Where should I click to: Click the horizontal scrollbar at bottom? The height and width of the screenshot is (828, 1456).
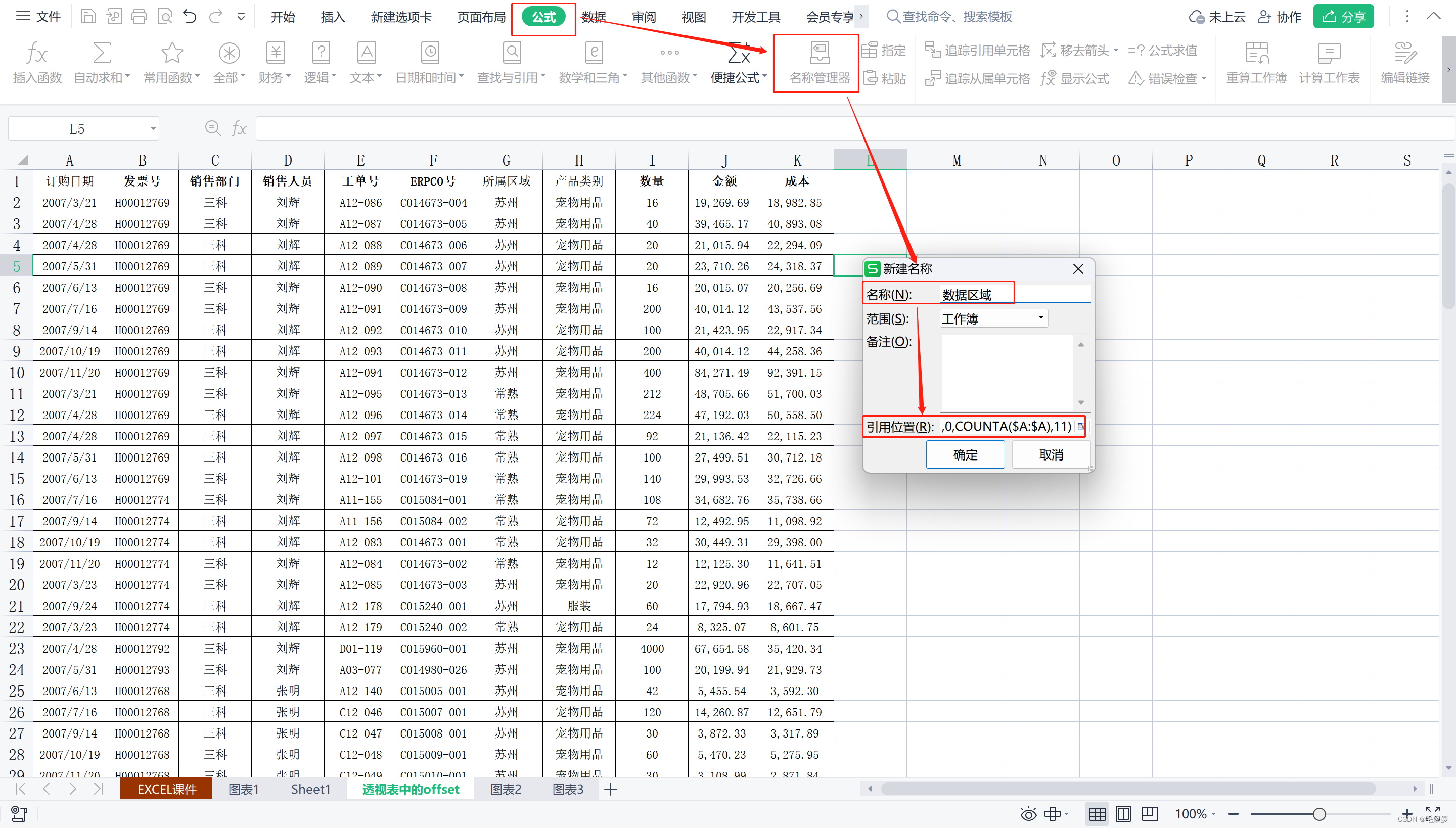(1128, 788)
